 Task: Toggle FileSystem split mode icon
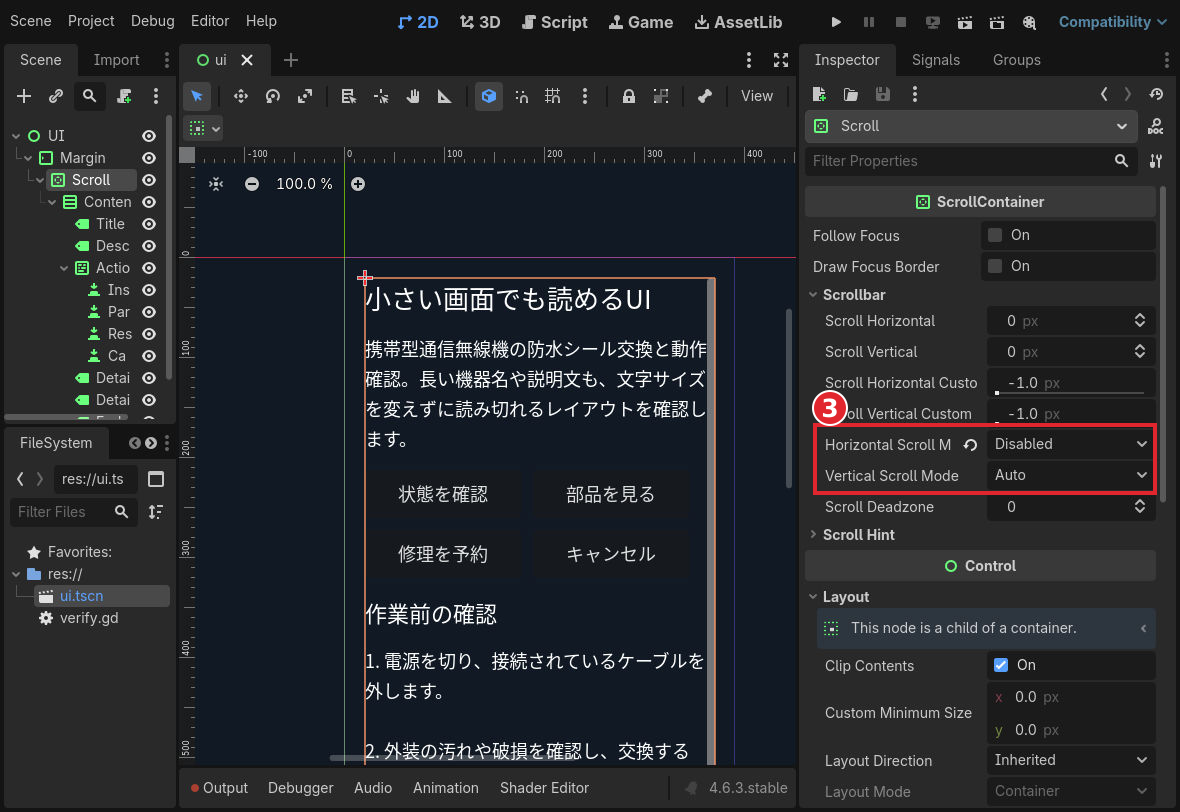coord(156,479)
